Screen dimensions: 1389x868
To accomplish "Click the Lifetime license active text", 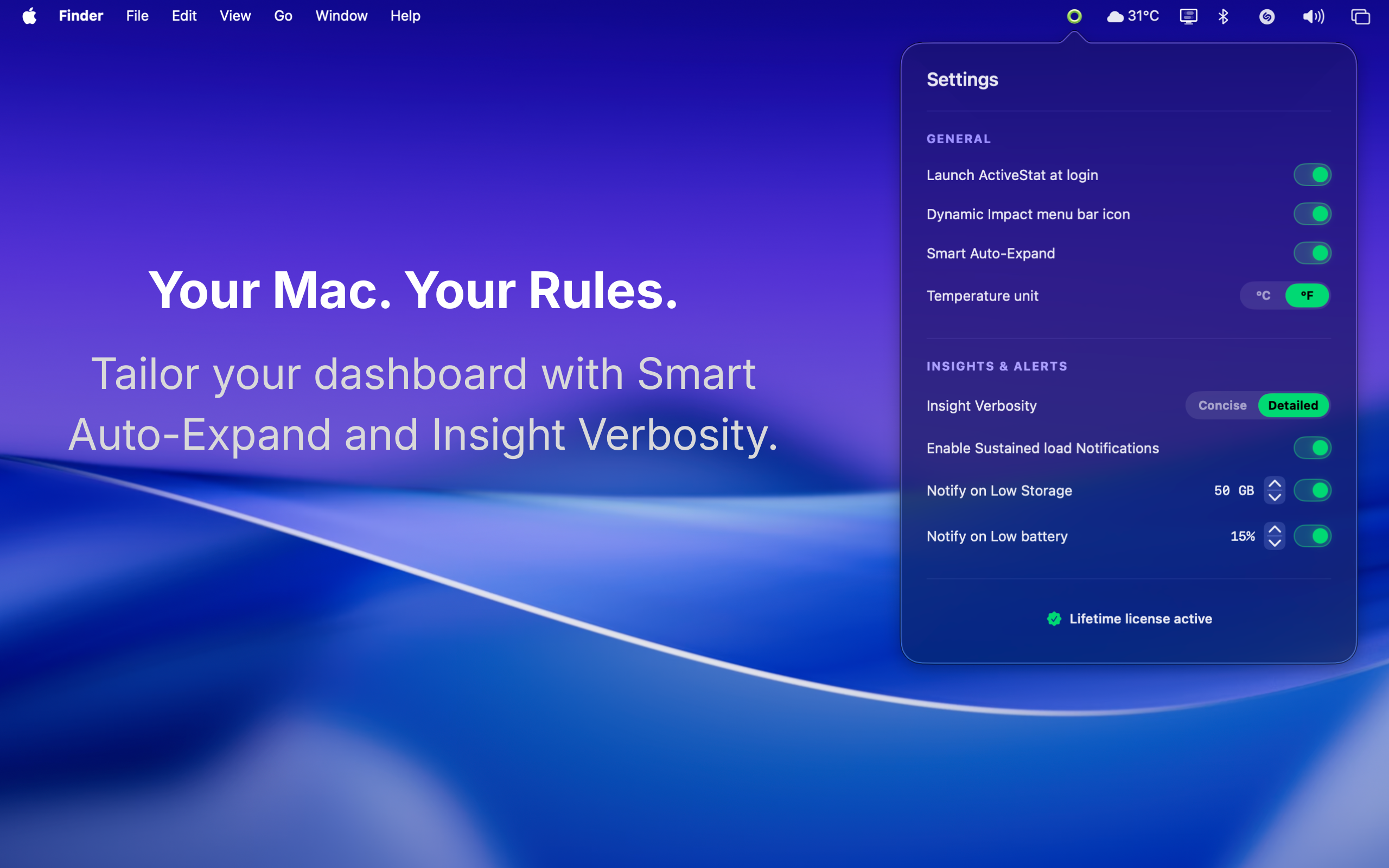I will (x=1140, y=619).
